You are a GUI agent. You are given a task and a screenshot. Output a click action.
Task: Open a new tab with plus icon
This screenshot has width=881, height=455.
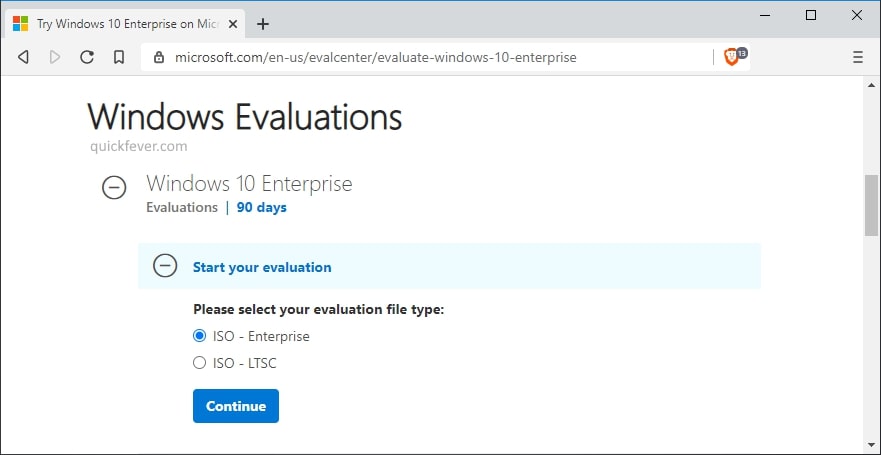pos(262,24)
